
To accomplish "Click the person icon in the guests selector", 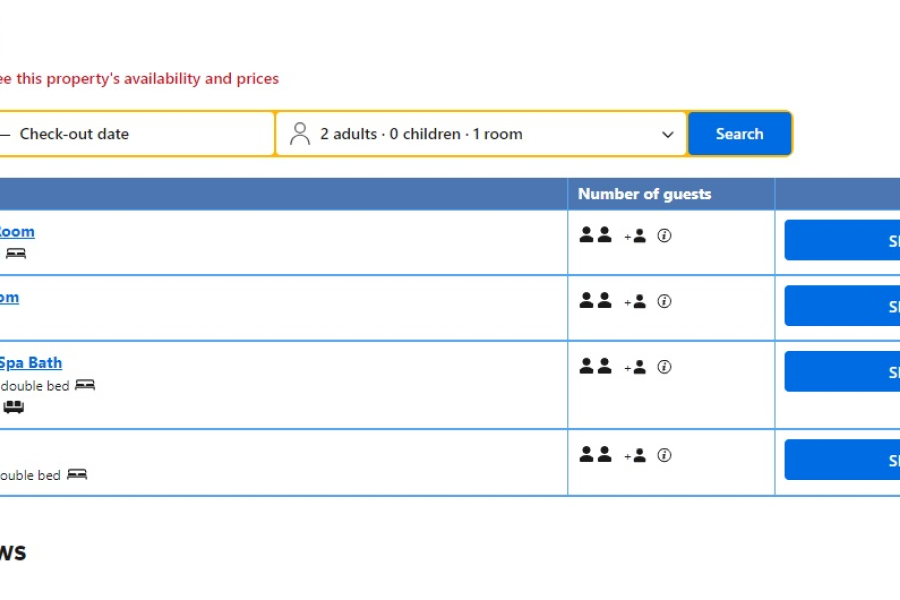I will [299, 134].
